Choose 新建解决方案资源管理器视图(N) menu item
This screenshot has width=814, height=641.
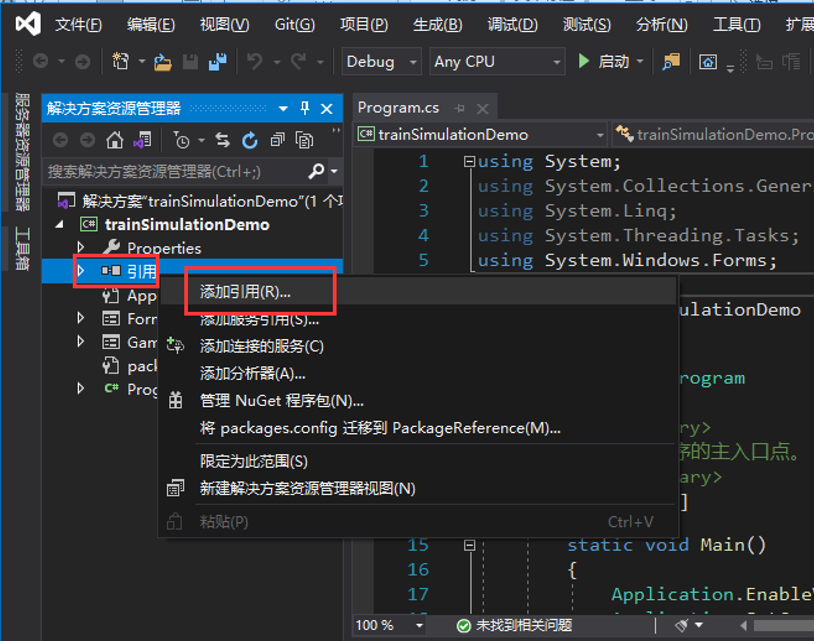pos(418,488)
